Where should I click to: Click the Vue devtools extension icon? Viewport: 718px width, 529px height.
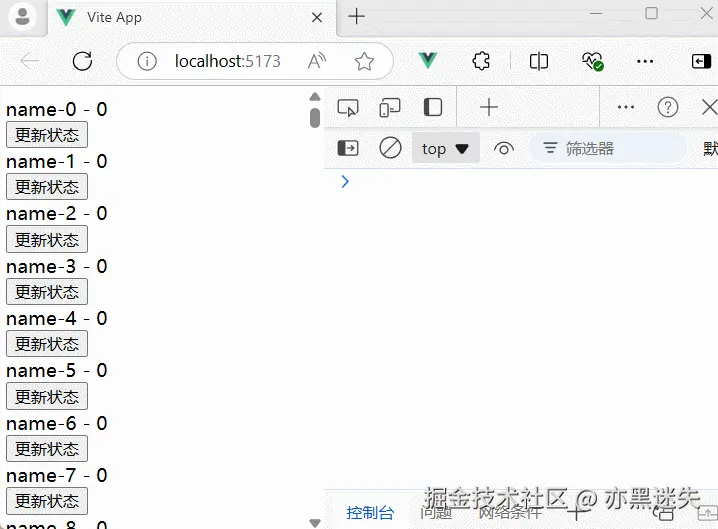[428, 61]
